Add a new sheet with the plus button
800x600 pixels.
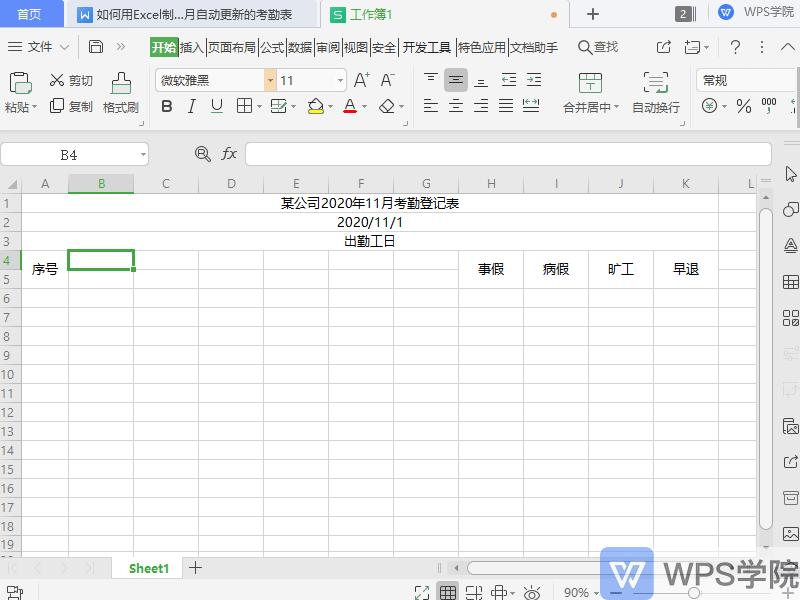(196, 567)
